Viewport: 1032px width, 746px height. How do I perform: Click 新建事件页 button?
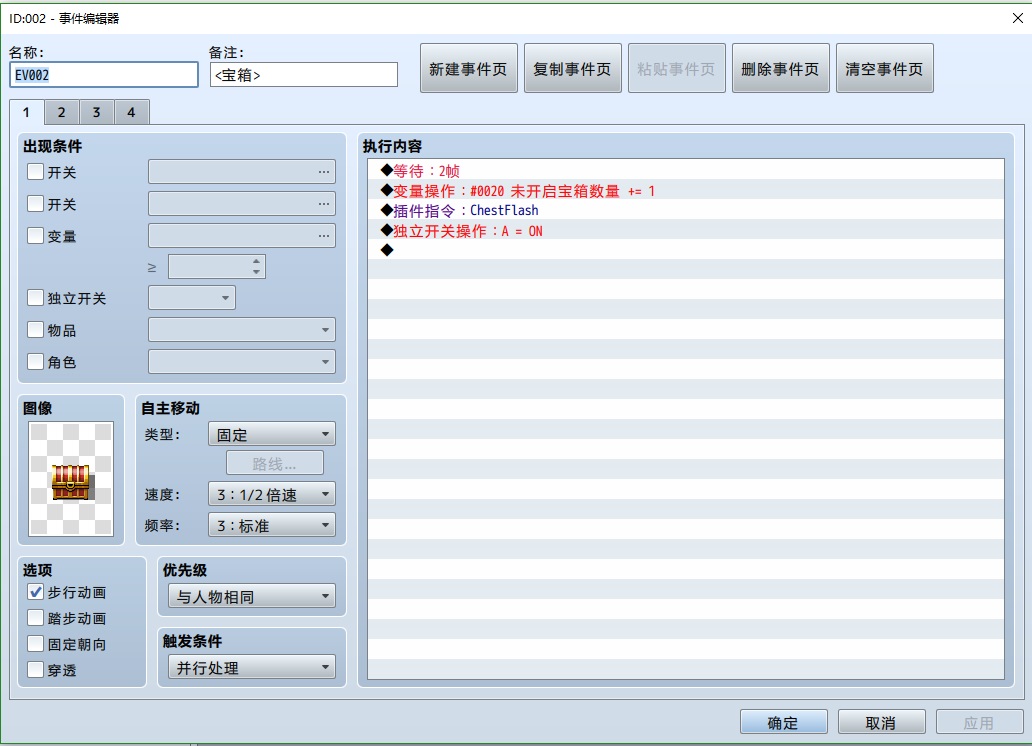coord(469,68)
